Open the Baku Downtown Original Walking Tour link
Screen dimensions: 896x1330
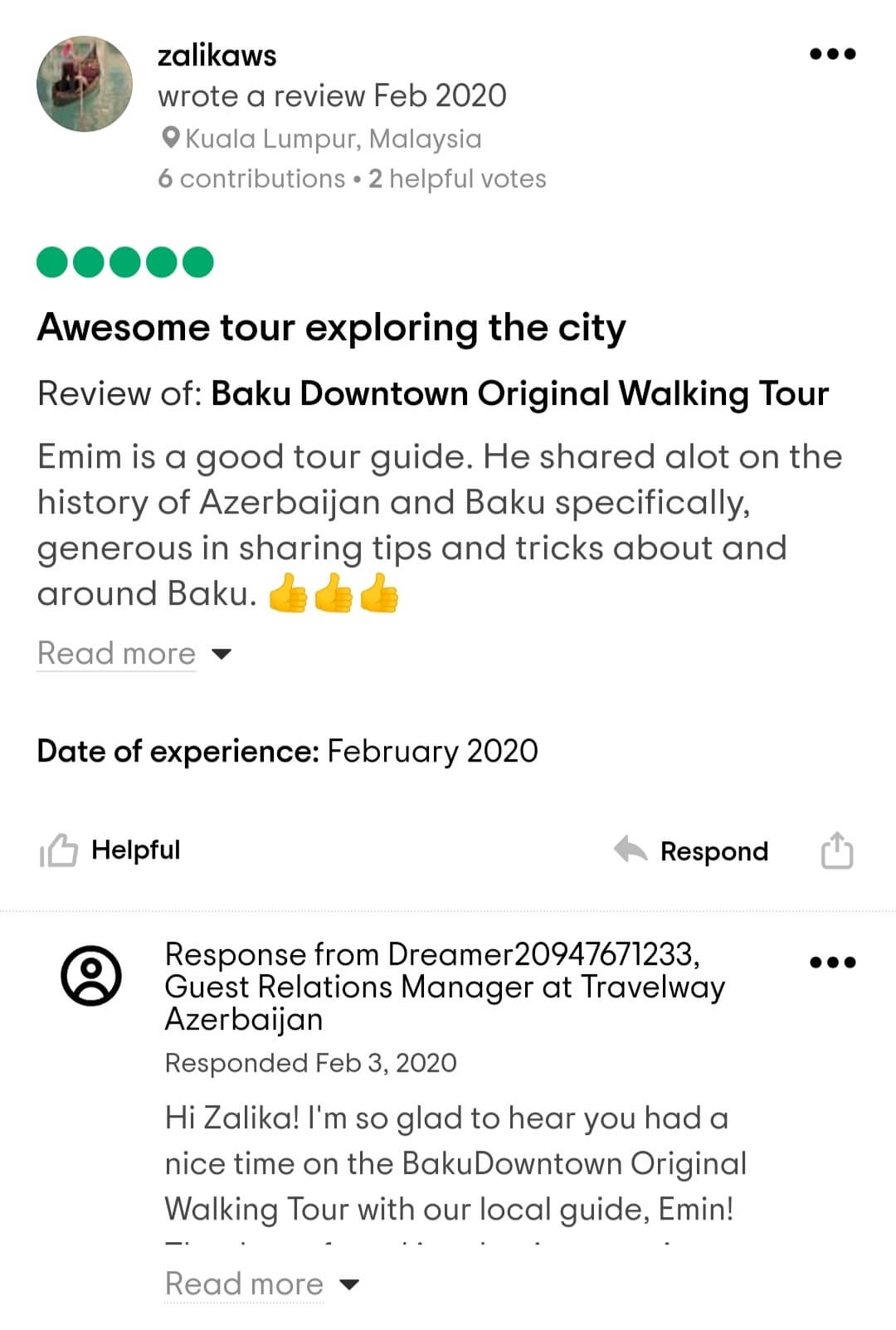(x=519, y=393)
